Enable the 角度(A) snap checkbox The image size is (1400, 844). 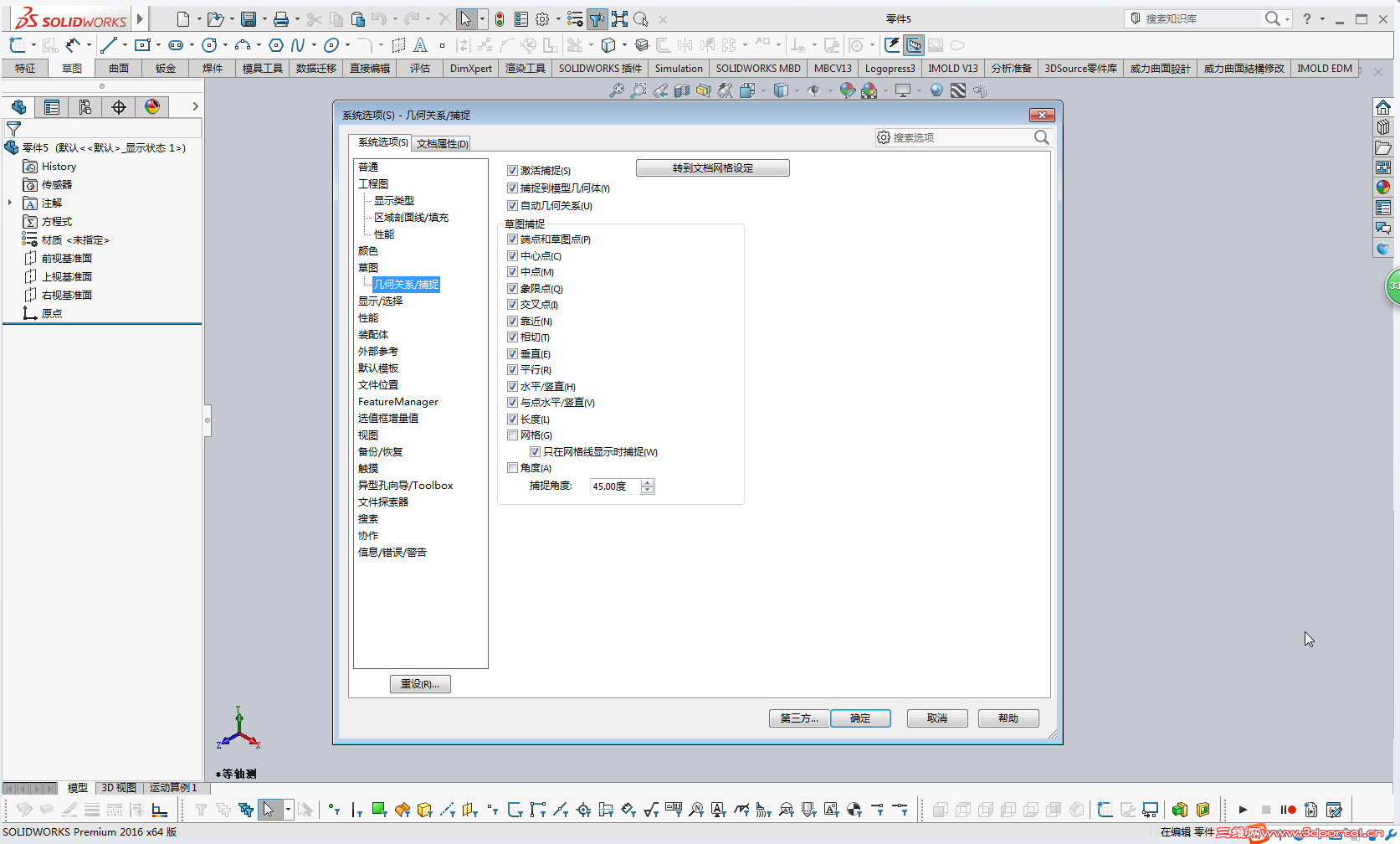pyautogui.click(x=512, y=468)
